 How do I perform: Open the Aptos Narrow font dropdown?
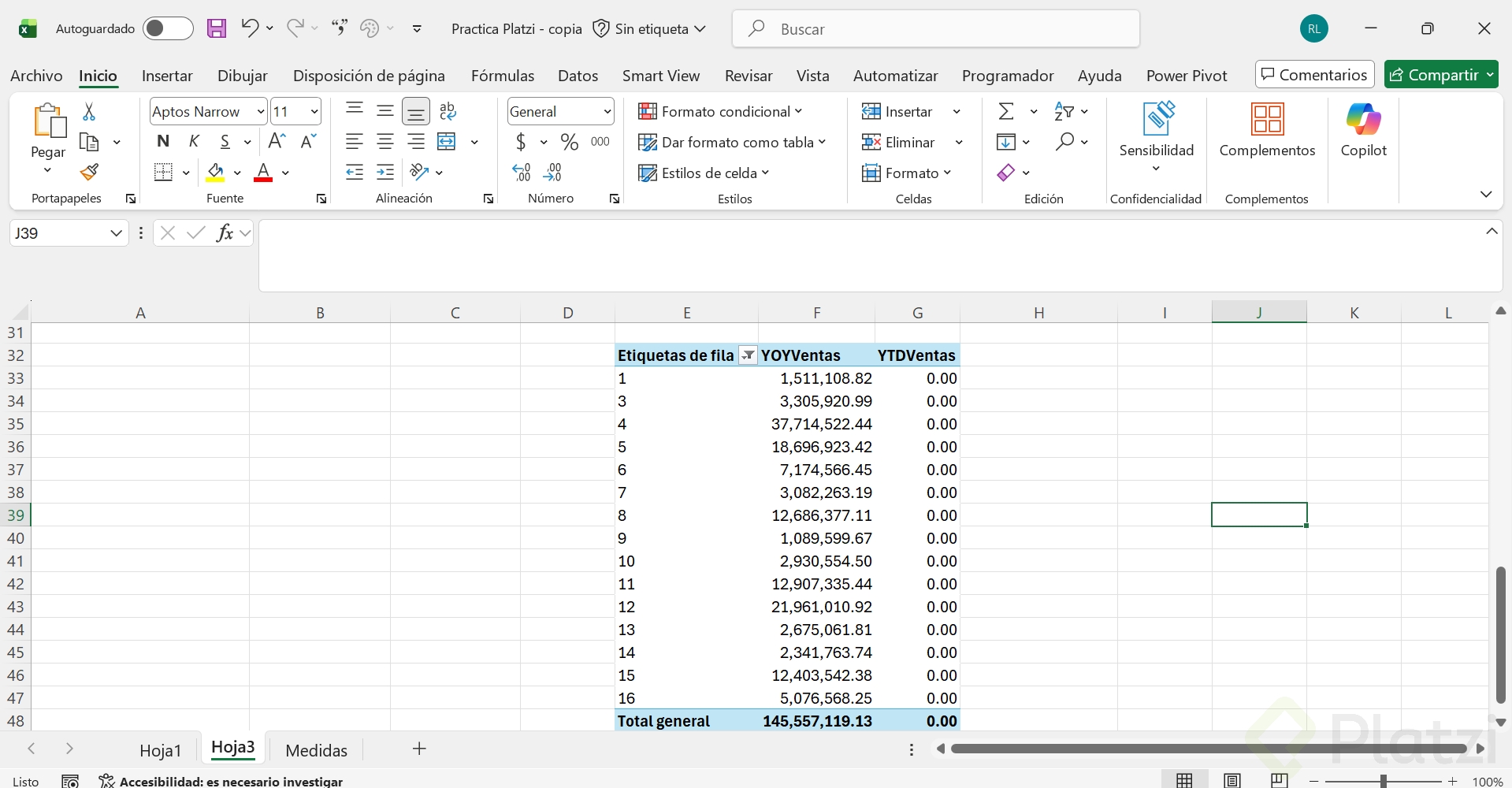260,112
